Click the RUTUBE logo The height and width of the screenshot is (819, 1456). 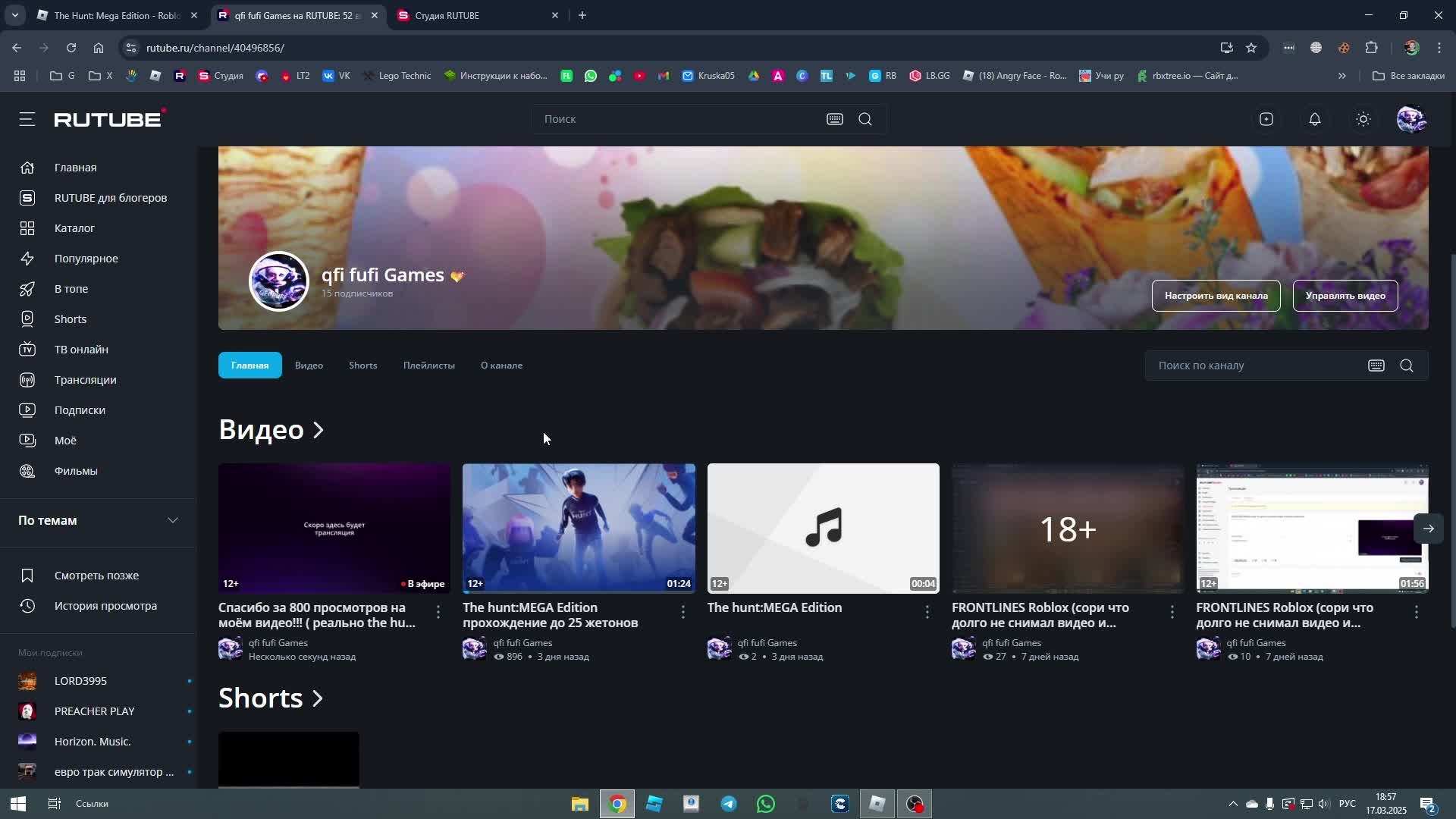pos(110,118)
